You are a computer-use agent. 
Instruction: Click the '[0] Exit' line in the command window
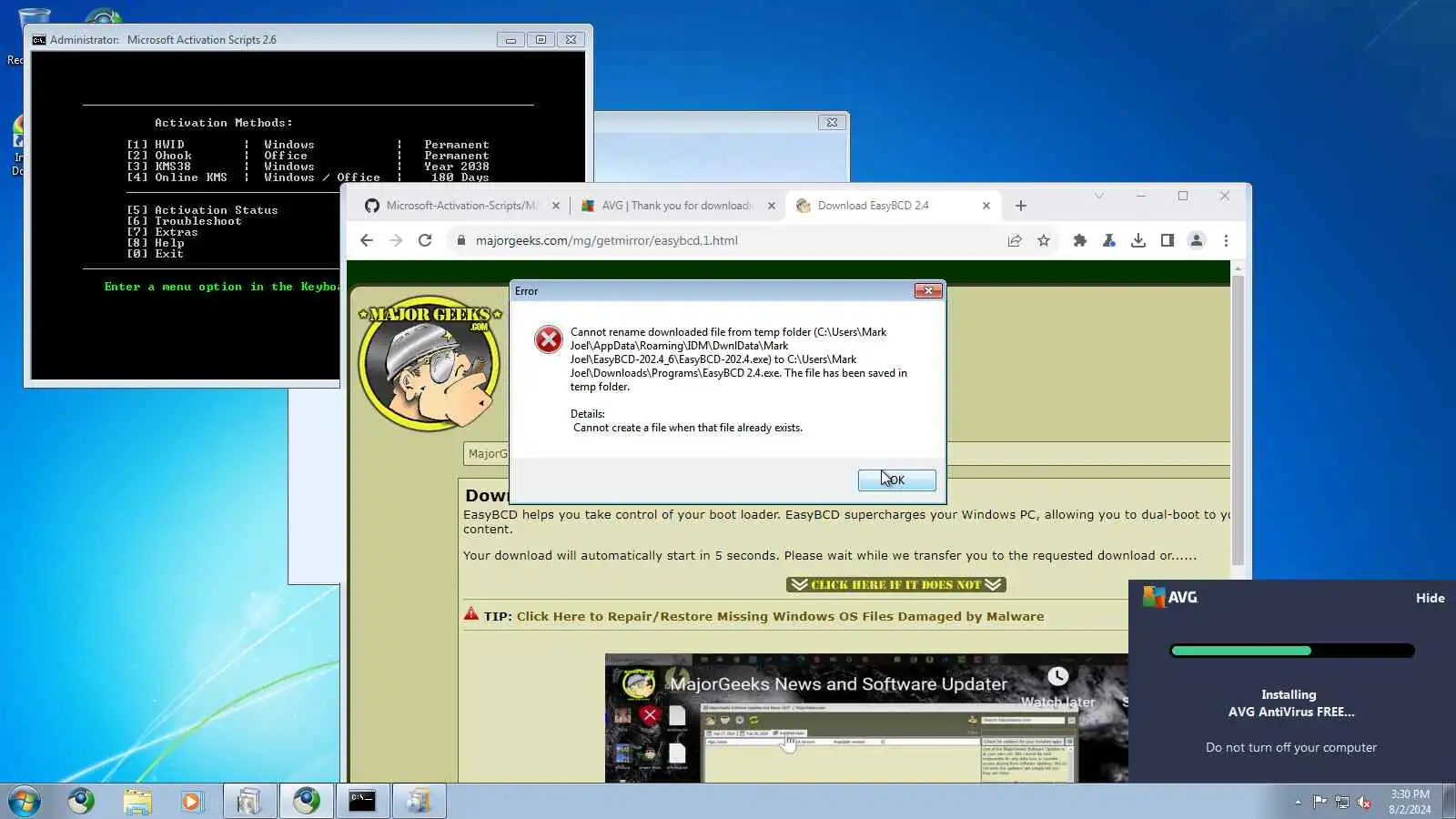click(155, 254)
